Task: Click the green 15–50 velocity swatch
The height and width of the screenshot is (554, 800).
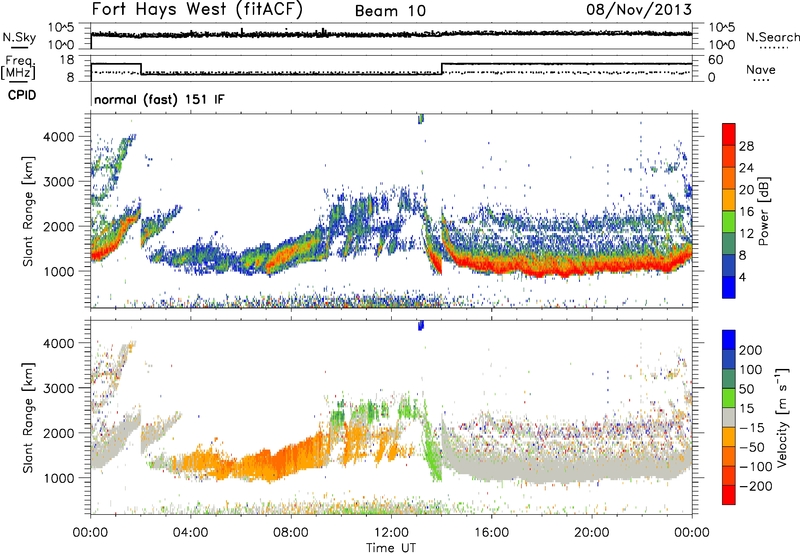Action: click(x=729, y=398)
